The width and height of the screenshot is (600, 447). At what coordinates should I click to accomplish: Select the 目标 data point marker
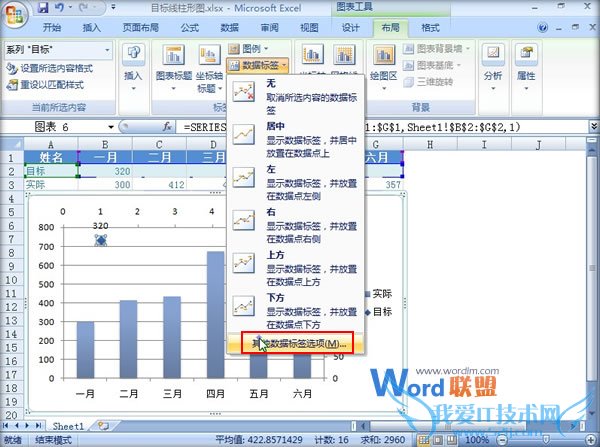click(x=101, y=240)
